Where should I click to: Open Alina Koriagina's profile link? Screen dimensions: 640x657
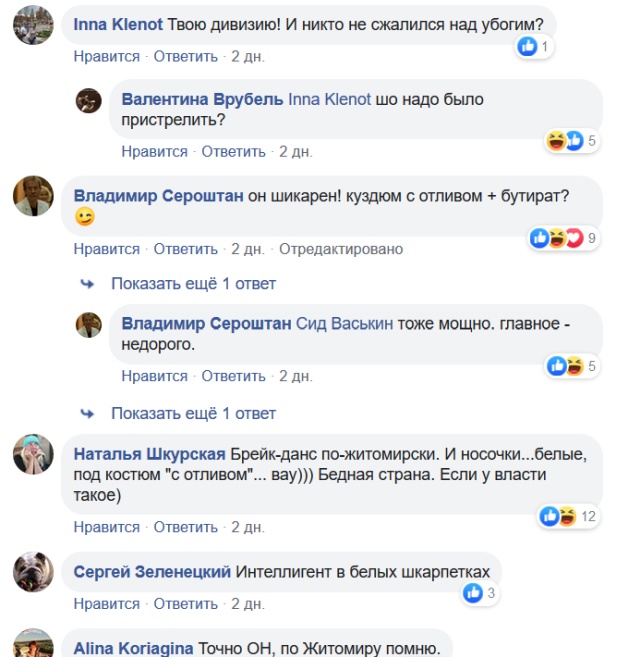134,647
